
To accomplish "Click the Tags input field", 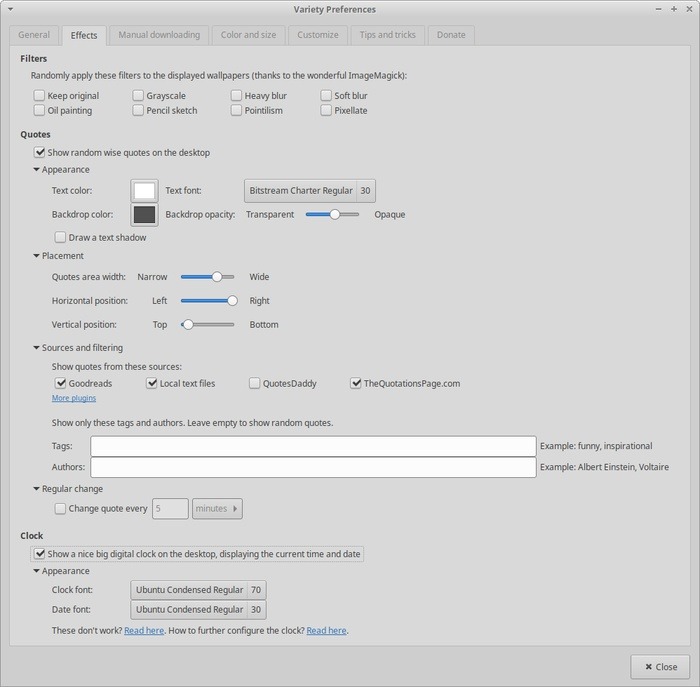I will tap(313, 446).
